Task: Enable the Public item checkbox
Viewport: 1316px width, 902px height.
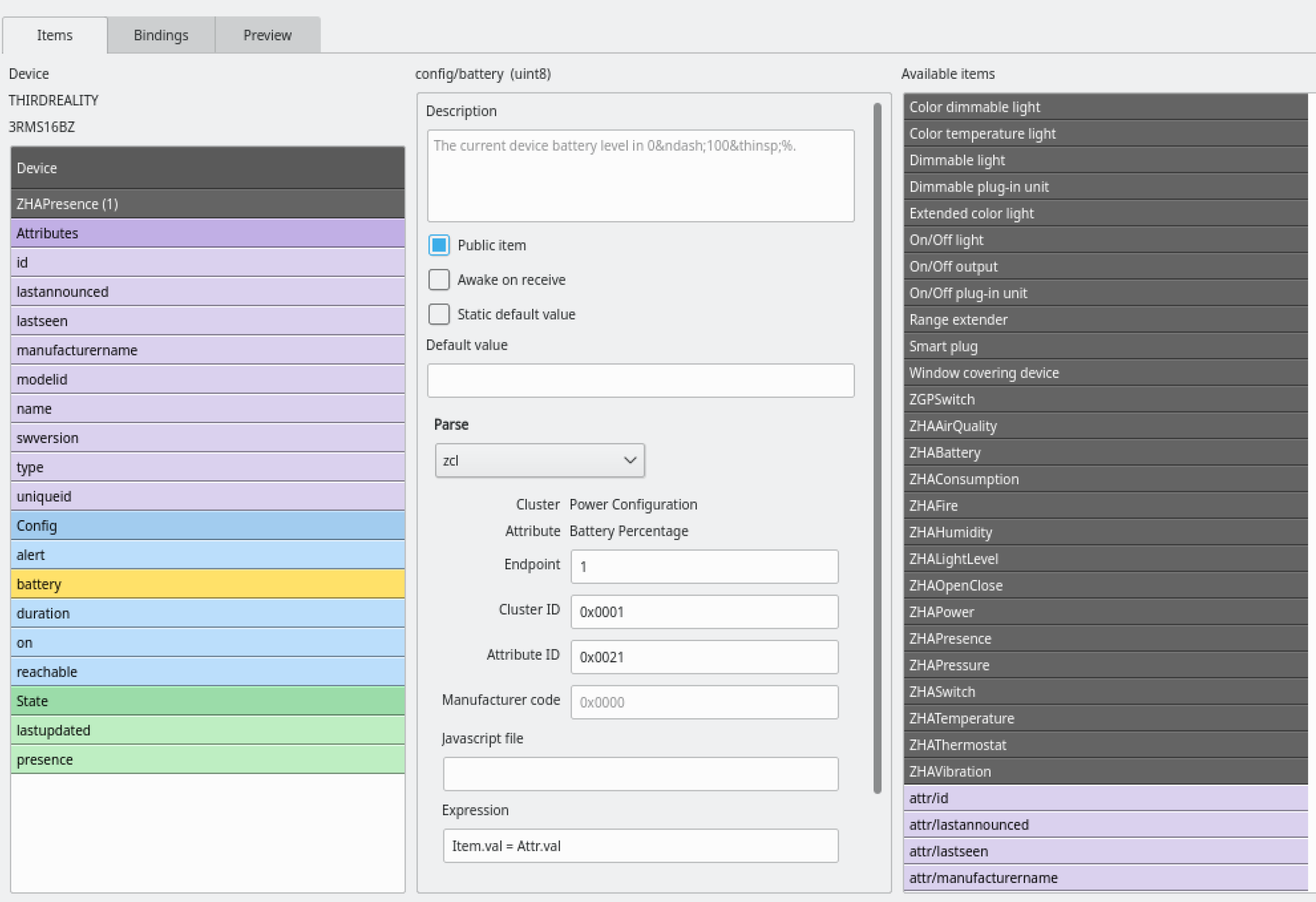Action: click(x=439, y=245)
